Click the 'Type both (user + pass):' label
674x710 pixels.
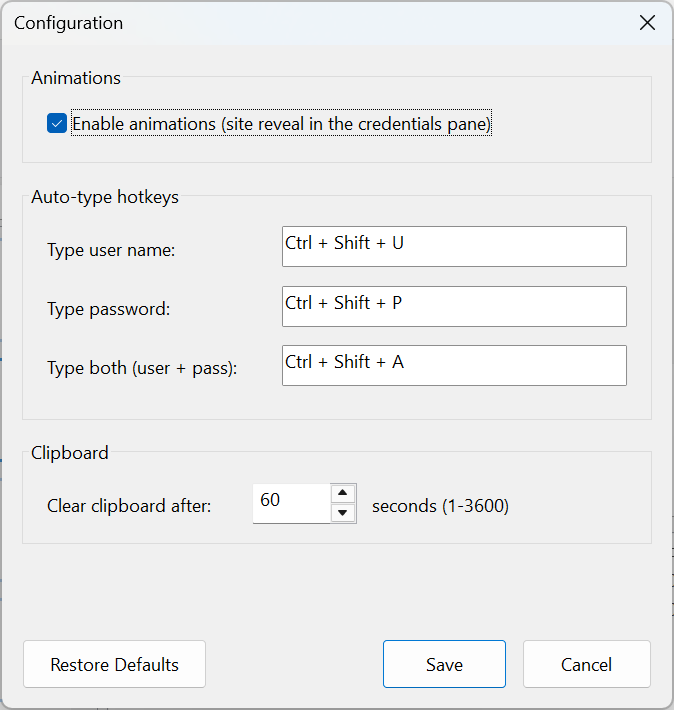[x=142, y=368]
